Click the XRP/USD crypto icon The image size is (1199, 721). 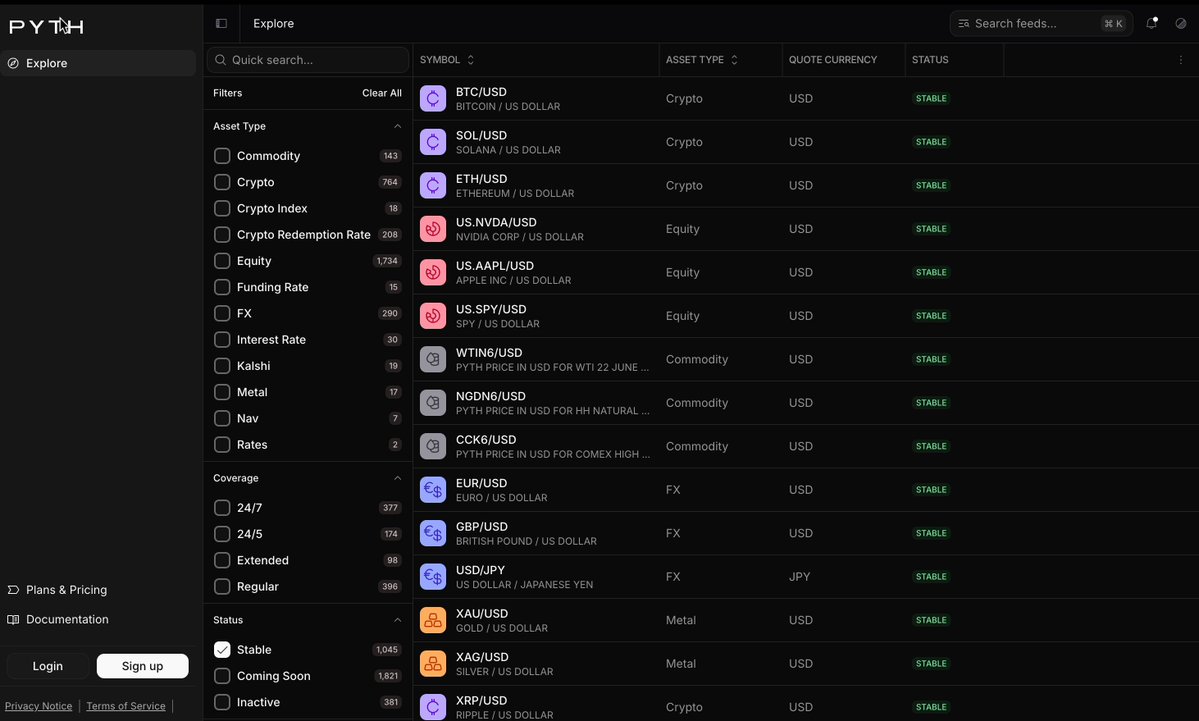(433, 707)
